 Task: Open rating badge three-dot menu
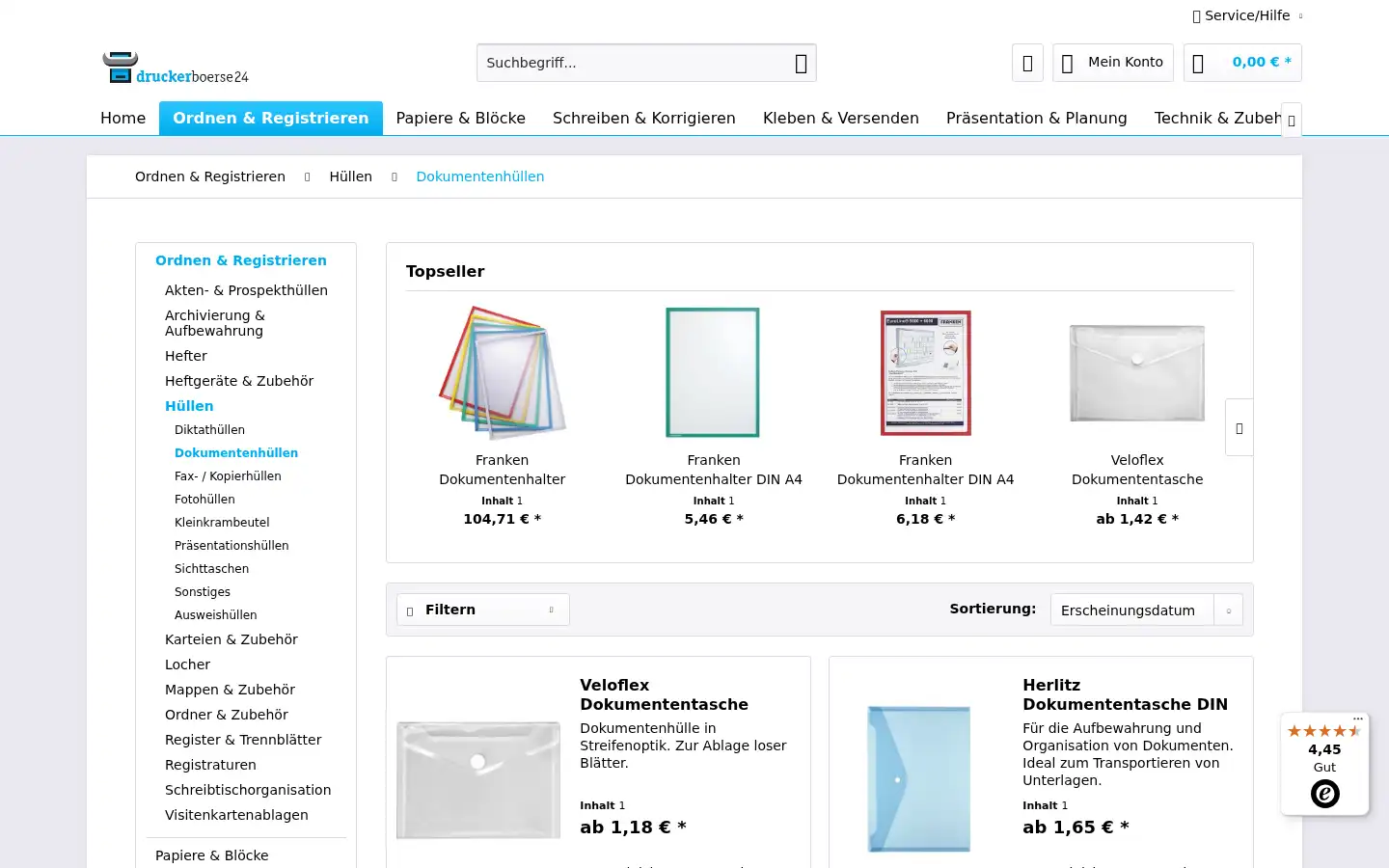click(1358, 719)
